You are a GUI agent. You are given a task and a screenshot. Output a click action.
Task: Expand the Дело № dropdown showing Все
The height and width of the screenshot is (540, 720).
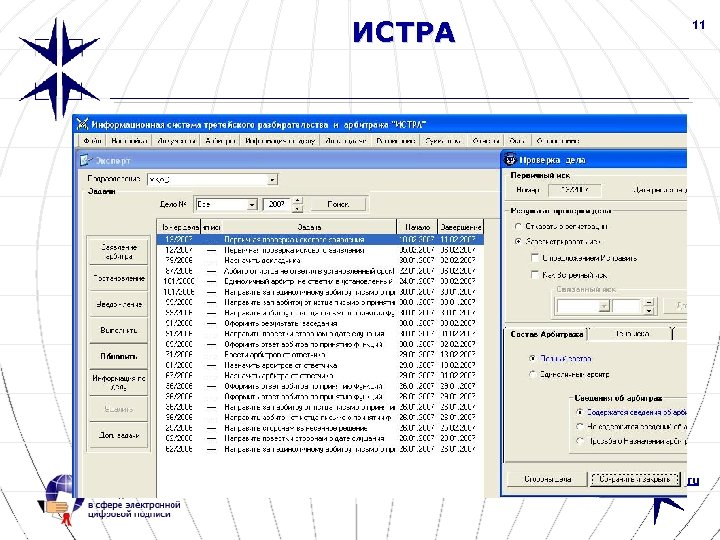click(252, 204)
